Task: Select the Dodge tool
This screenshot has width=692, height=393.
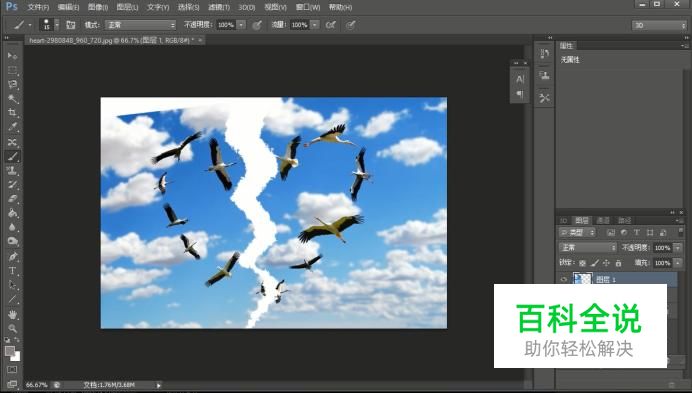Action: [x=12, y=241]
